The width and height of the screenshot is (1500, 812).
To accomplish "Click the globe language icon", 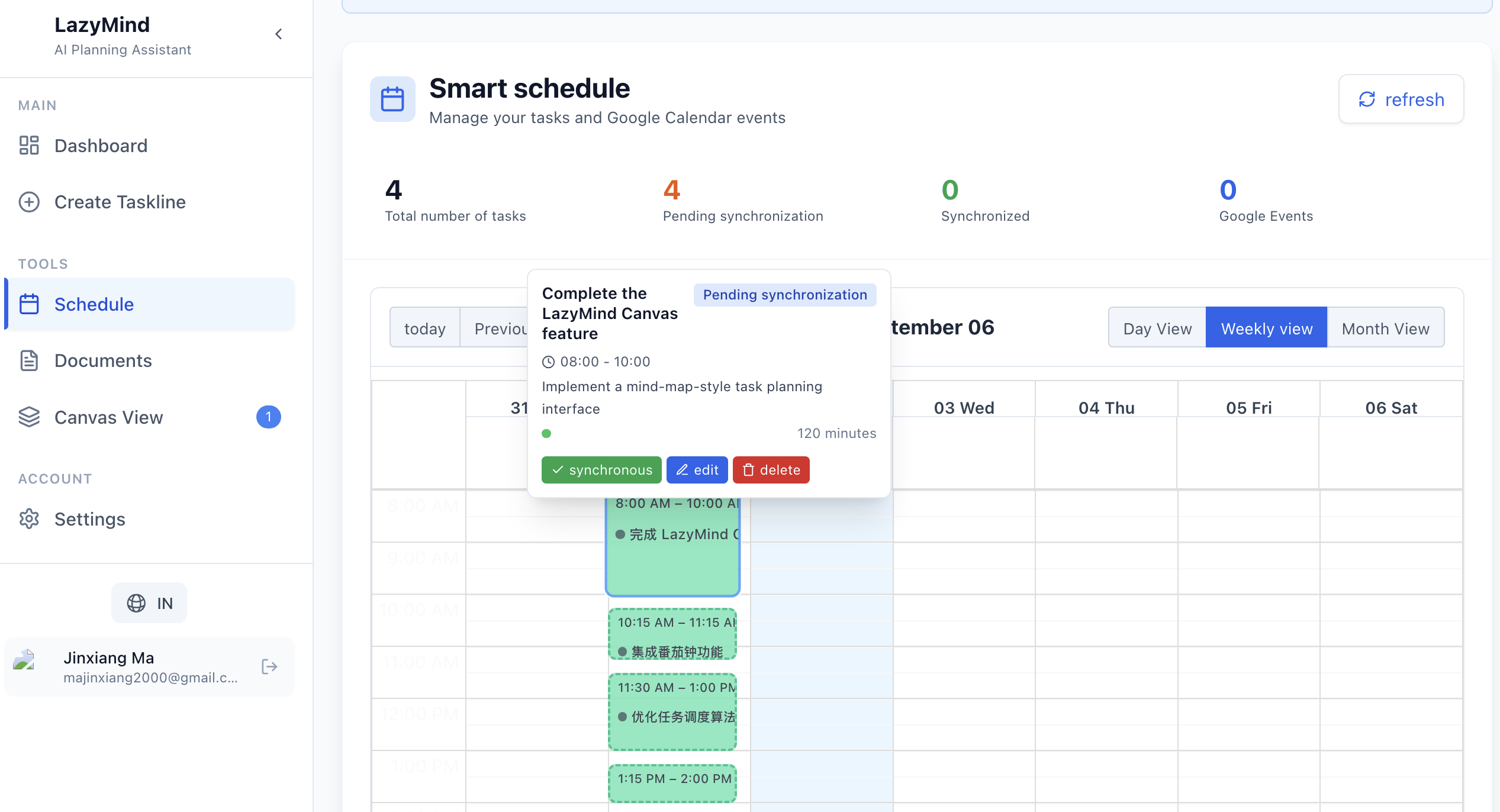I will 136,603.
